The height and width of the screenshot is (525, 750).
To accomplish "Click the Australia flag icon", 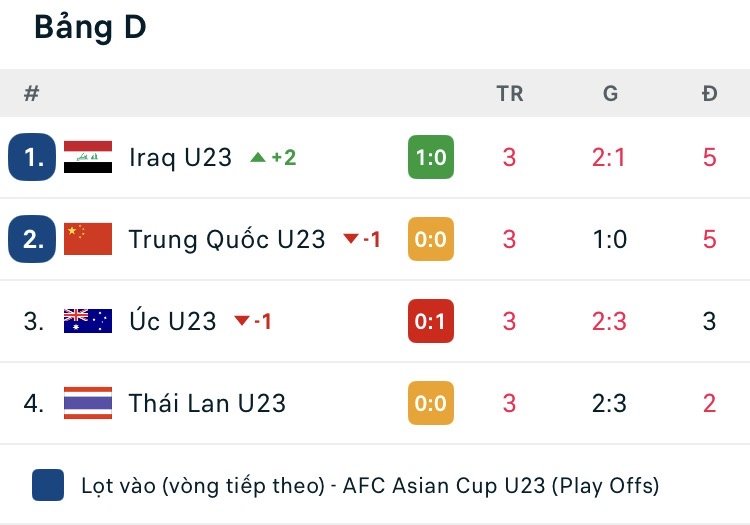I will click(88, 321).
